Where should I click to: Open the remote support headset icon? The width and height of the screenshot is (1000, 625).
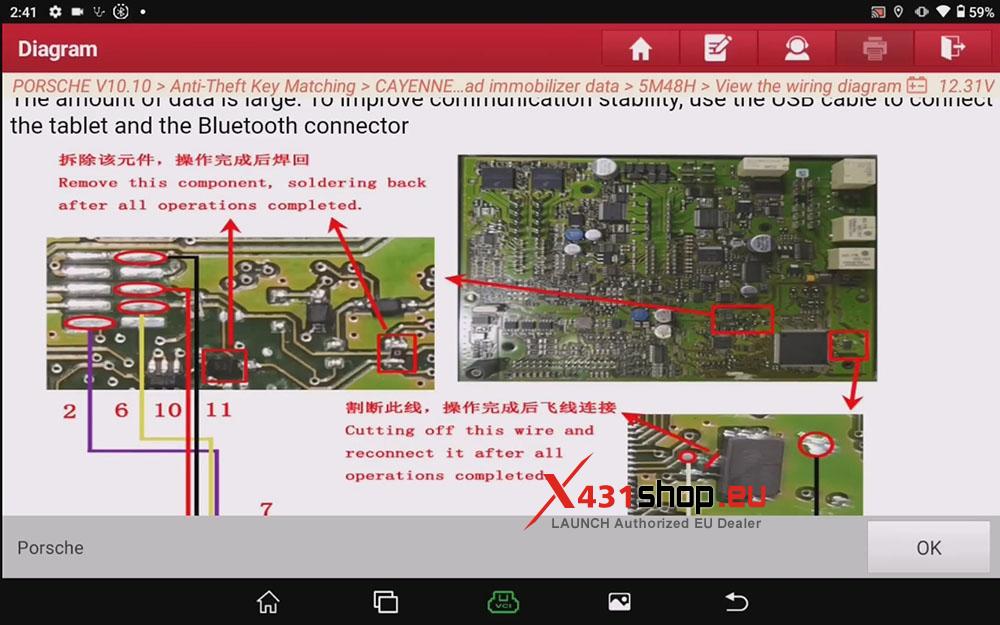pos(797,48)
